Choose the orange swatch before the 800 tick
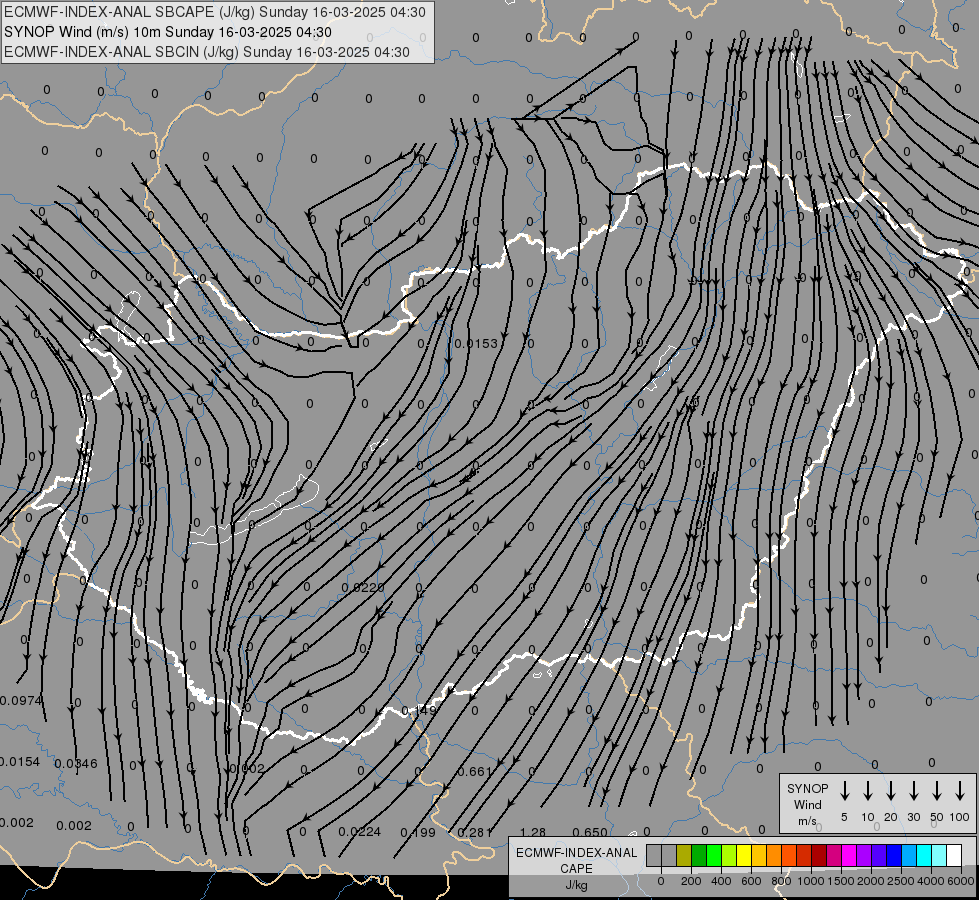The width and height of the screenshot is (979, 900). point(774,855)
